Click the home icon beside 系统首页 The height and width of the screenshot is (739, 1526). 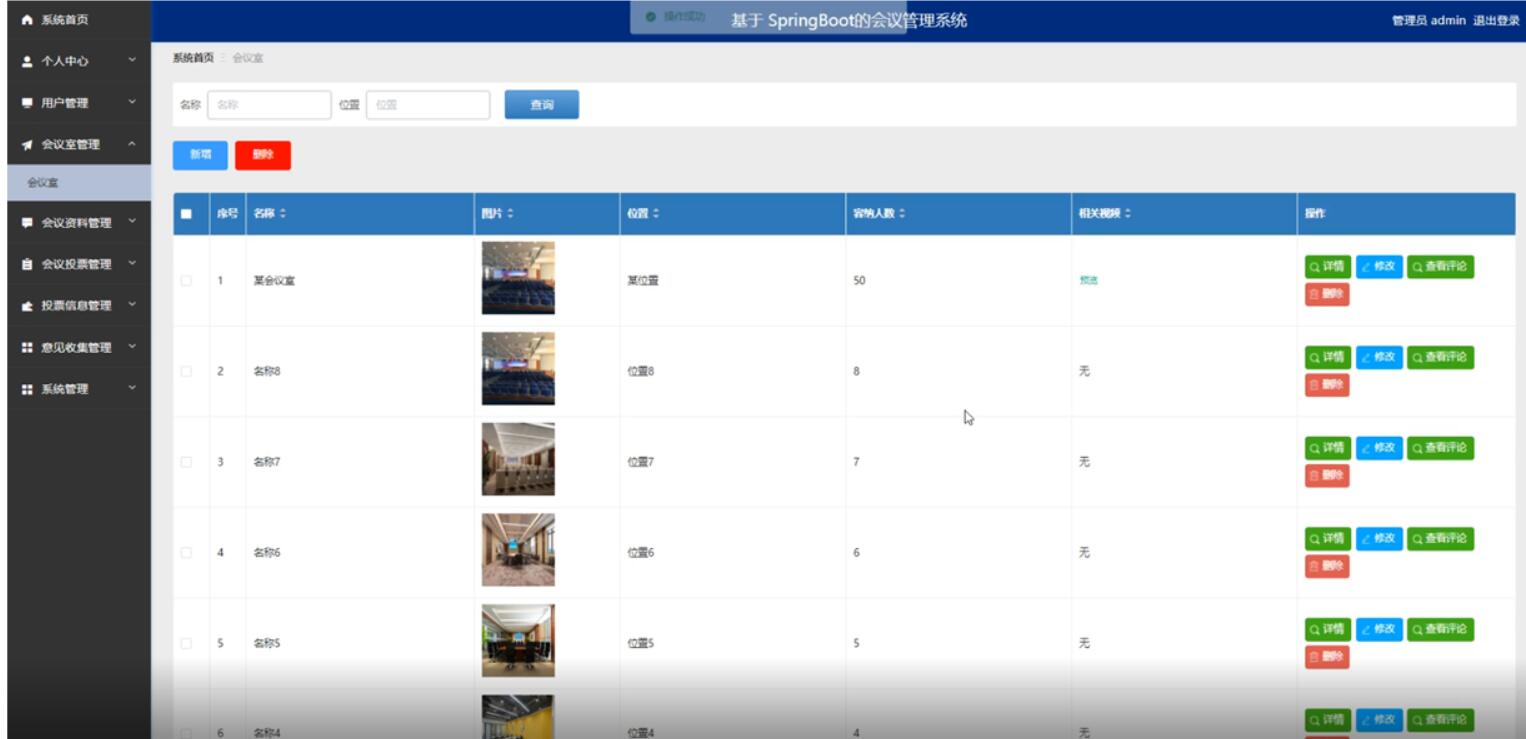(27, 20)
